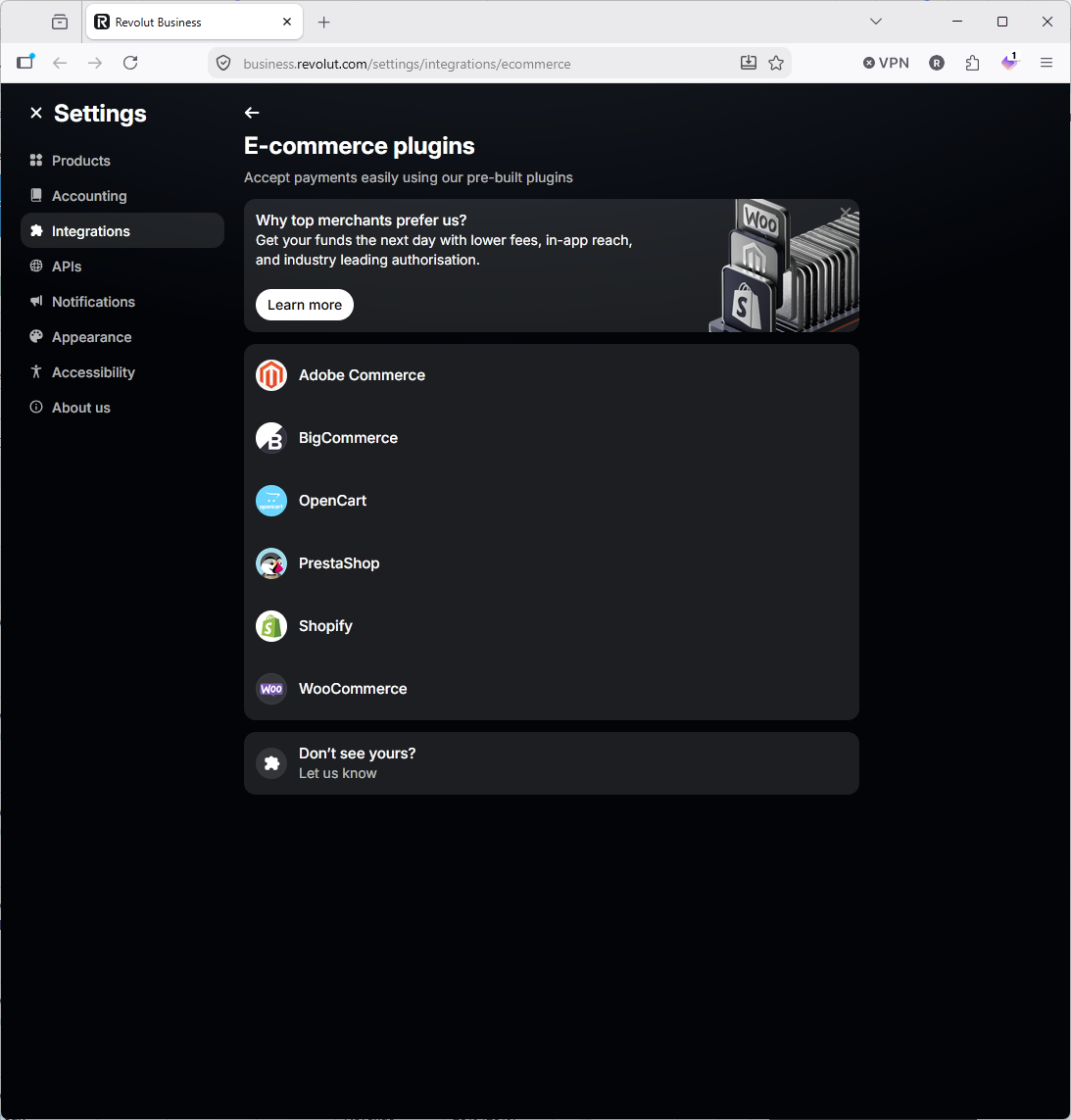This screenshot has height=1120, width=1071.
Task: Open Appearance settings section
Action: coord(122,337)
